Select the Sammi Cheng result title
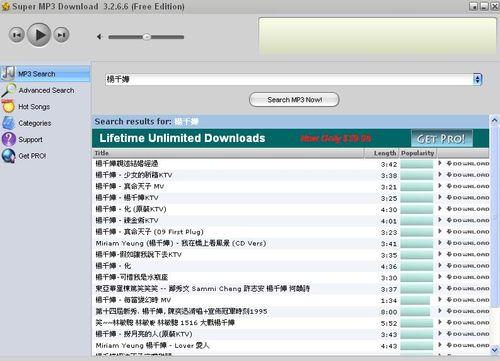 [x=202, y=289]
